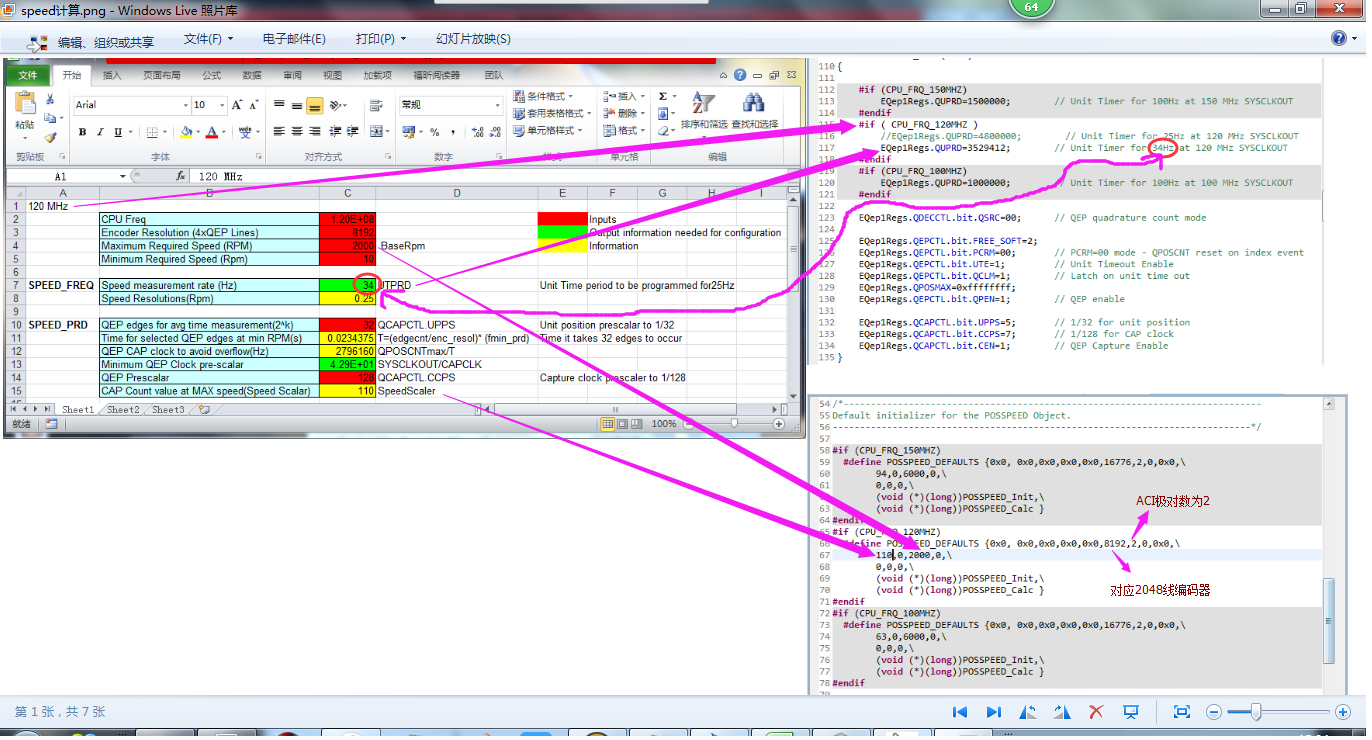Click the 查找和选择 binoculars icon

[754, 110]
